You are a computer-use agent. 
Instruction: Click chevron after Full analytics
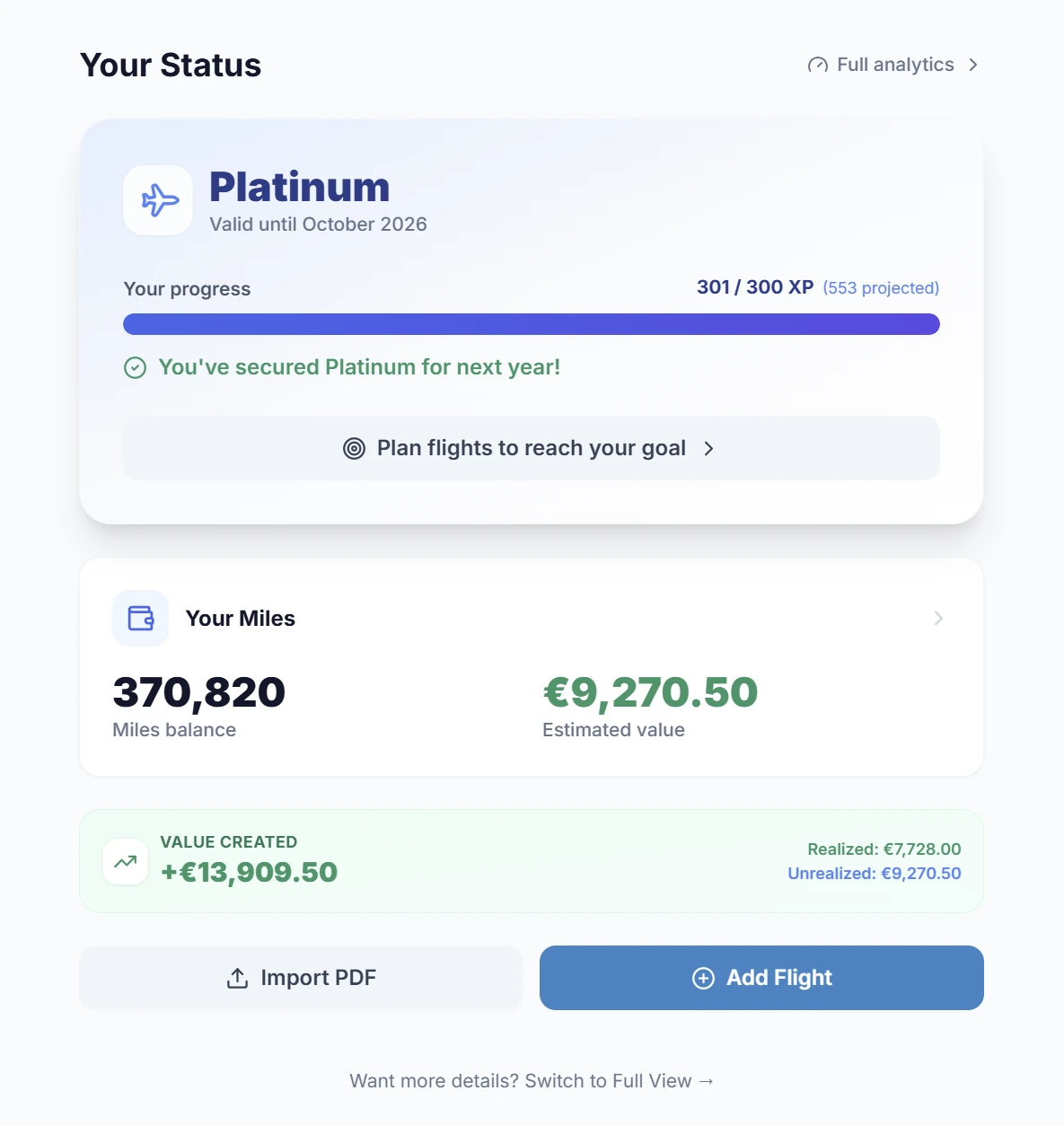pos(973,66)
